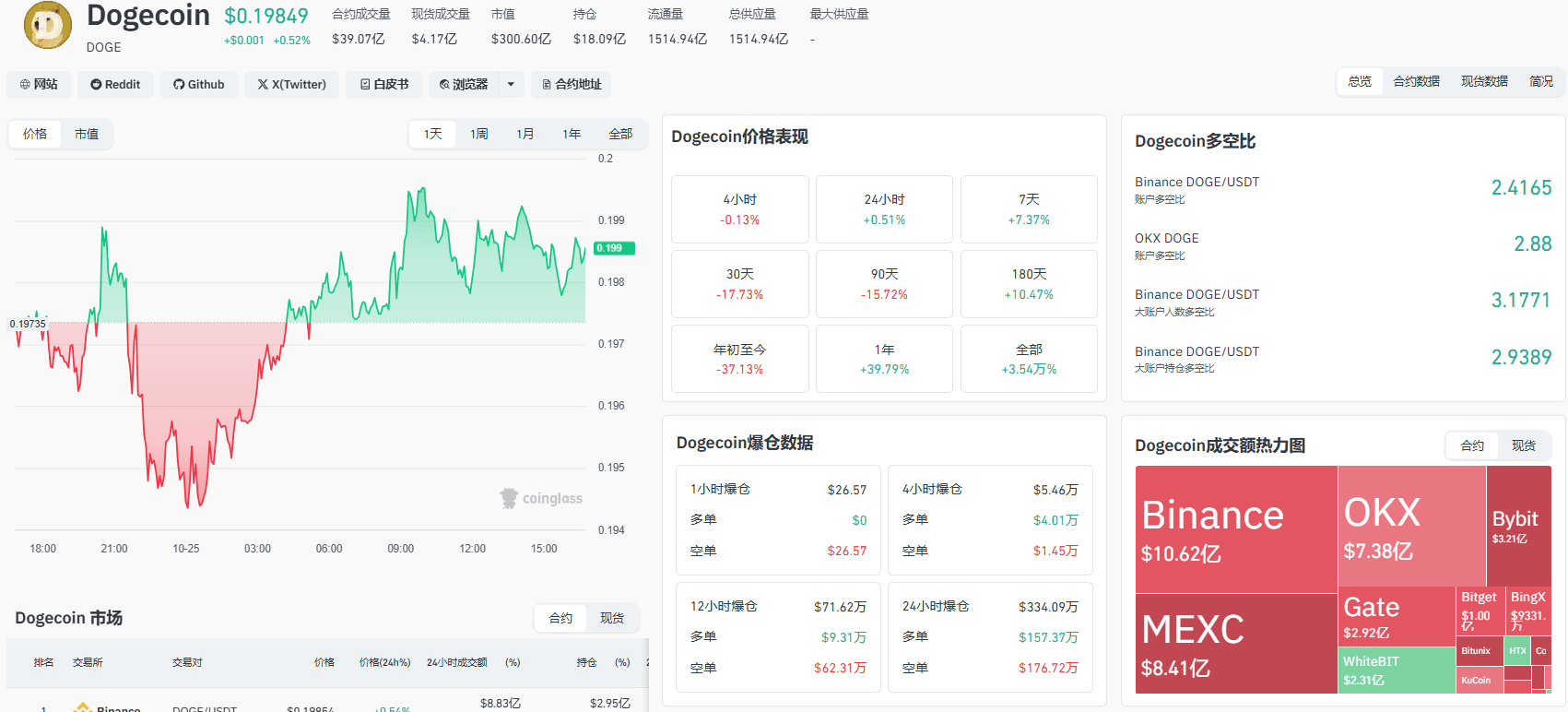The height and width of the screenshot is (712, 1568).
Task: Switch to the 总览 overview tab
Action: point(1360,81)
